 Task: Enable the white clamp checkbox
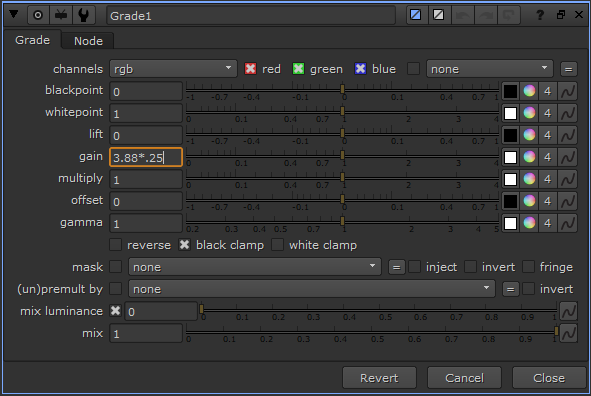277,245
